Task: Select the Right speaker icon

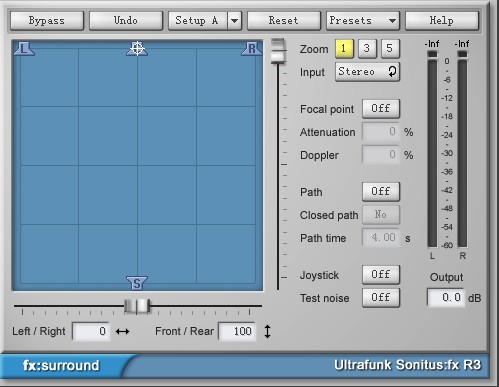Action: 251,49
